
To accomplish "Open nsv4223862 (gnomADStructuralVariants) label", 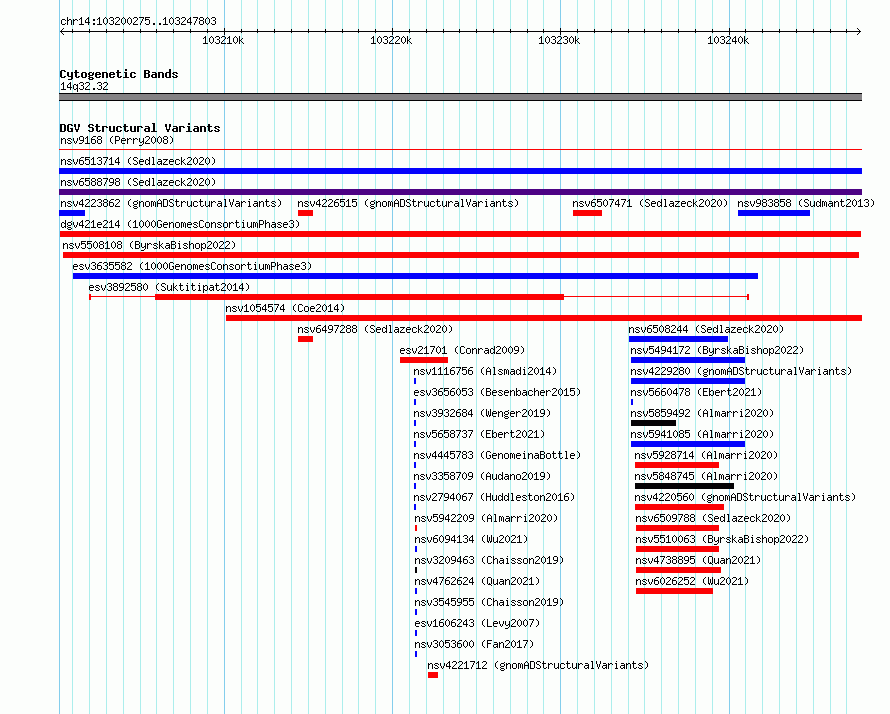I will [x=171, y=203].
